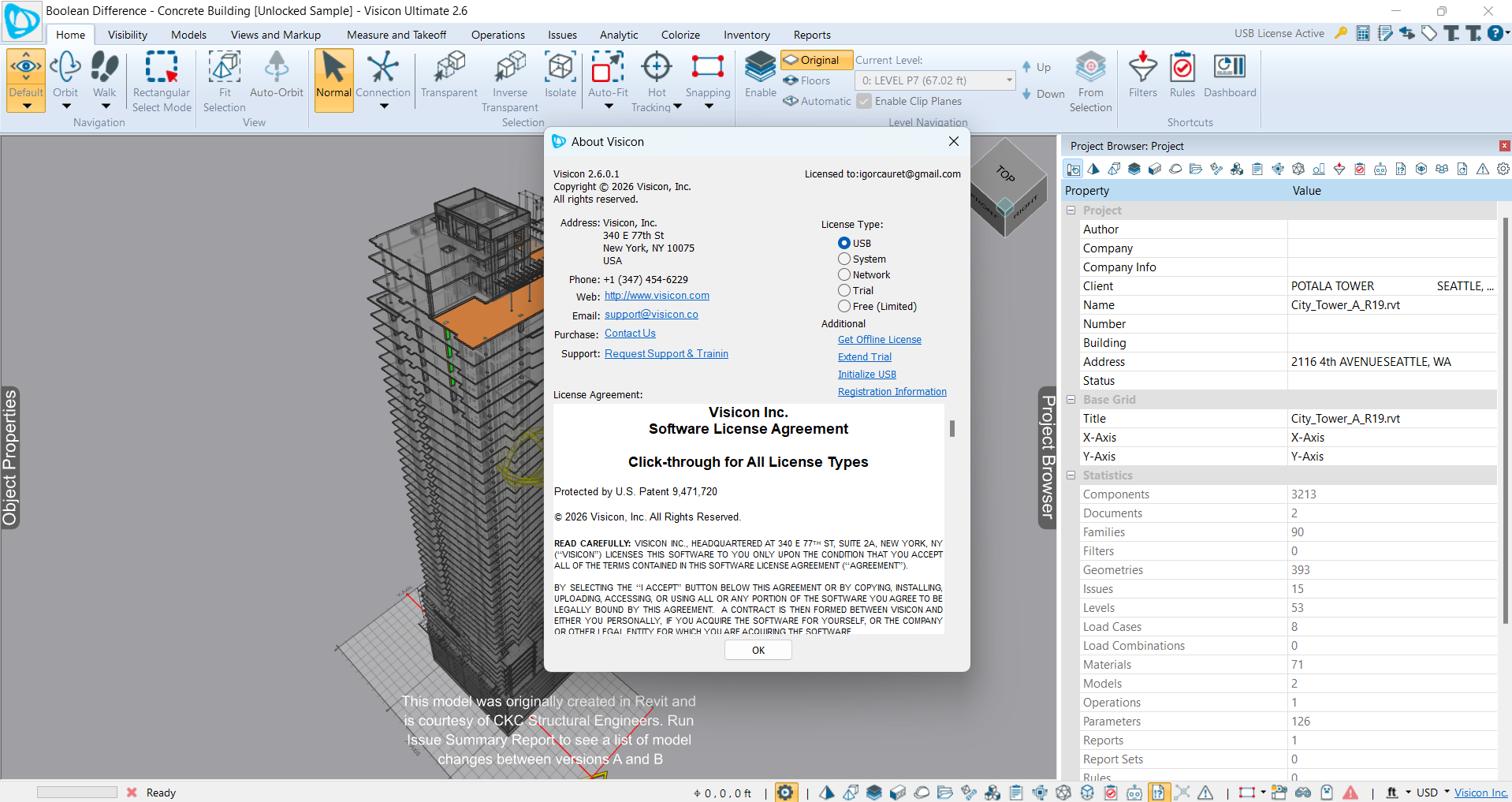Open the Operations ribbon tab
This screenshot has height=802, width=1512.
coord(498,35)
